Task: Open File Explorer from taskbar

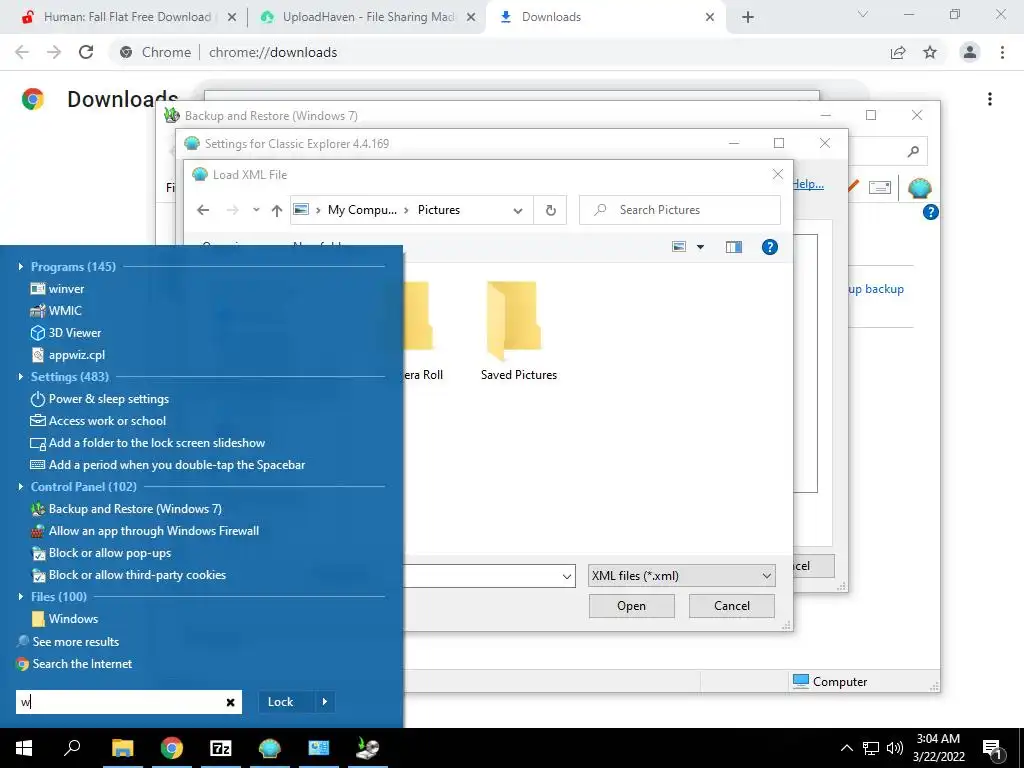Action: click(122, 748)
